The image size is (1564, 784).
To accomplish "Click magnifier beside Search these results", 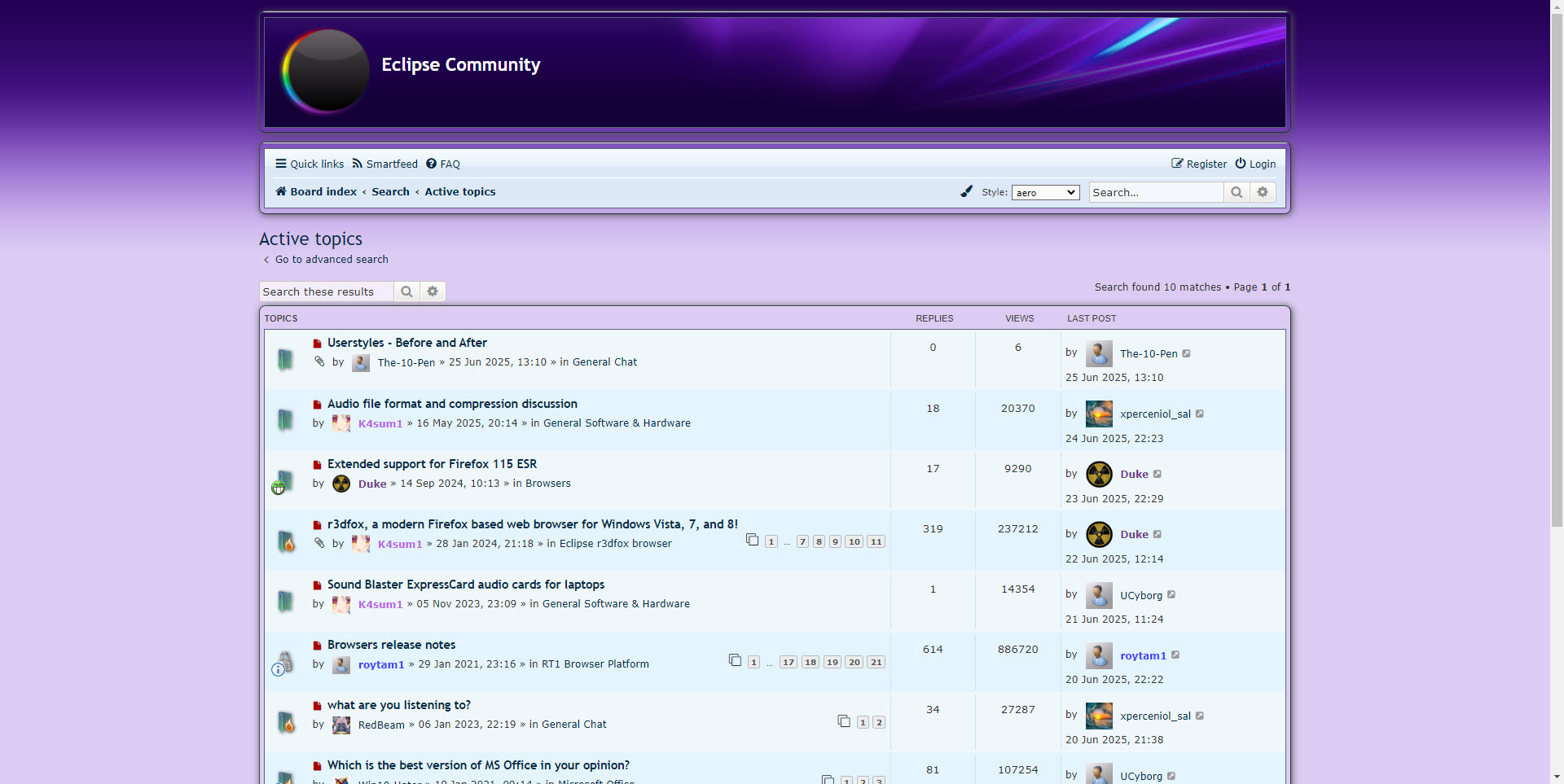I will pyautogui.click(x=406, y=291).
